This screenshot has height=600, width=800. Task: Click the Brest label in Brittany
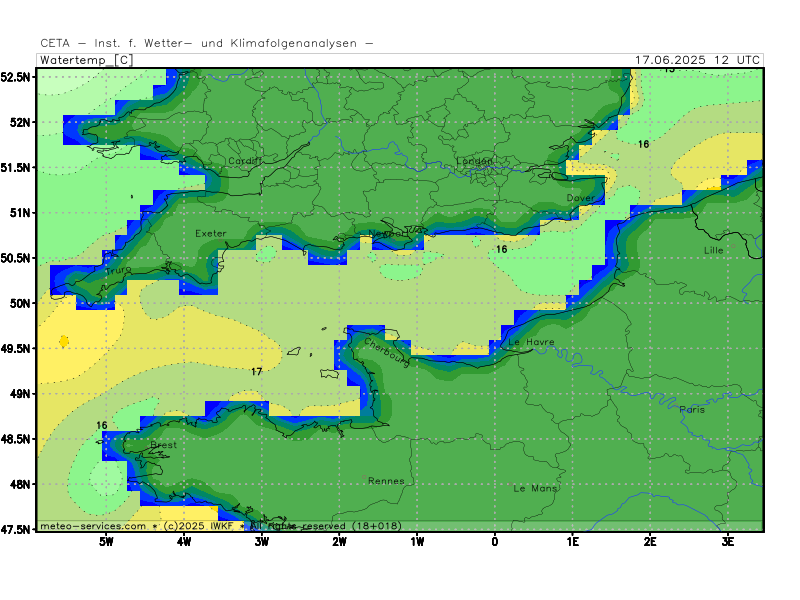163,445
